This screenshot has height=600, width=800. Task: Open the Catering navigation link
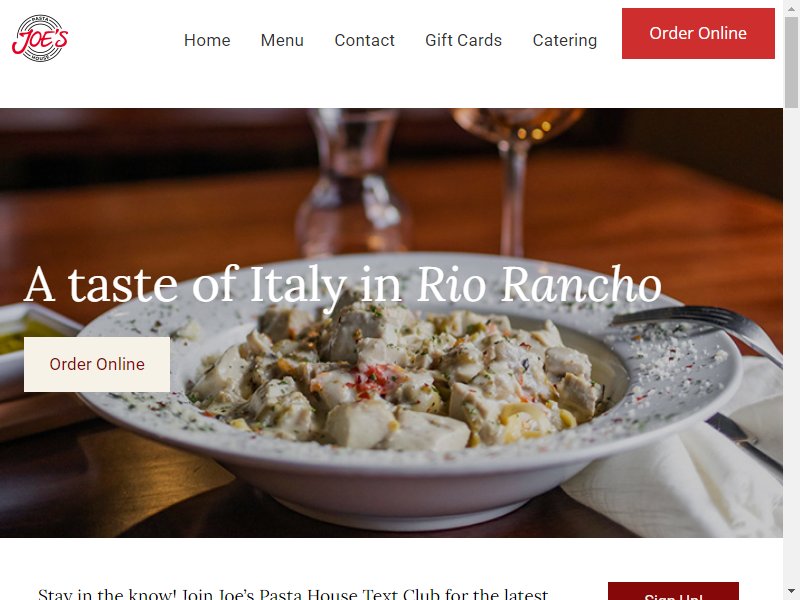pos(565,40)
